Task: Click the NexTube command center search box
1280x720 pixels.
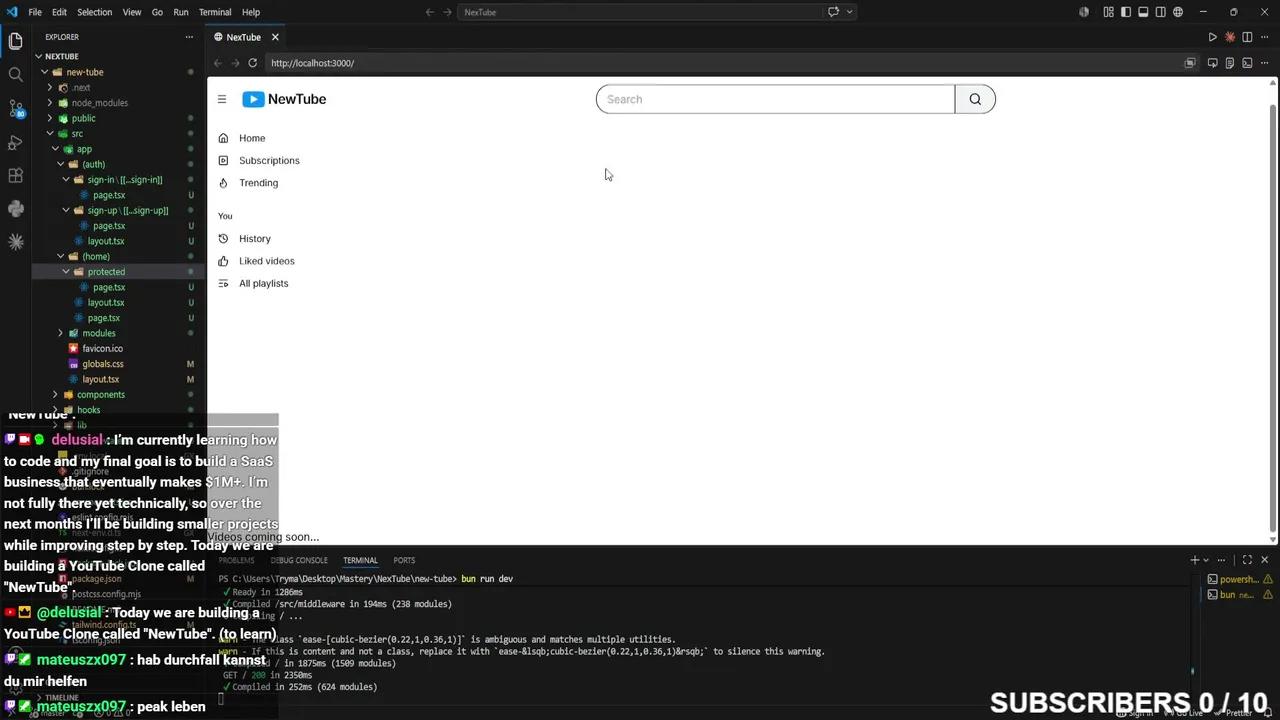Action: tap(638, 12)
